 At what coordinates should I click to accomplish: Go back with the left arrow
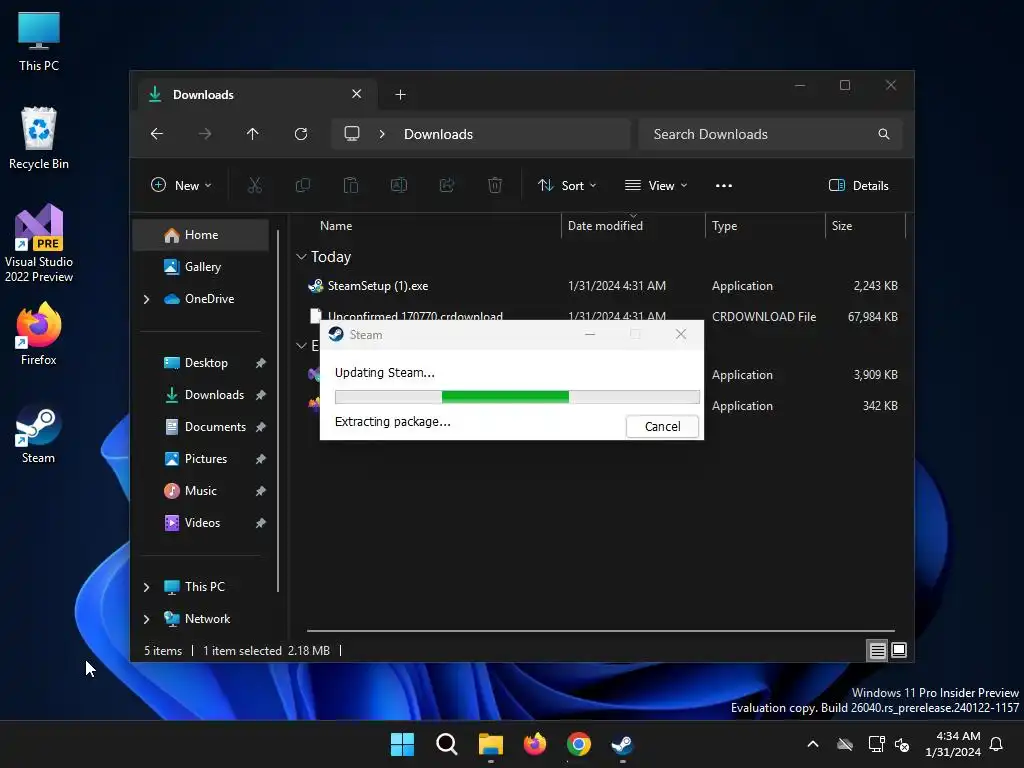click(x=157, y=134)
